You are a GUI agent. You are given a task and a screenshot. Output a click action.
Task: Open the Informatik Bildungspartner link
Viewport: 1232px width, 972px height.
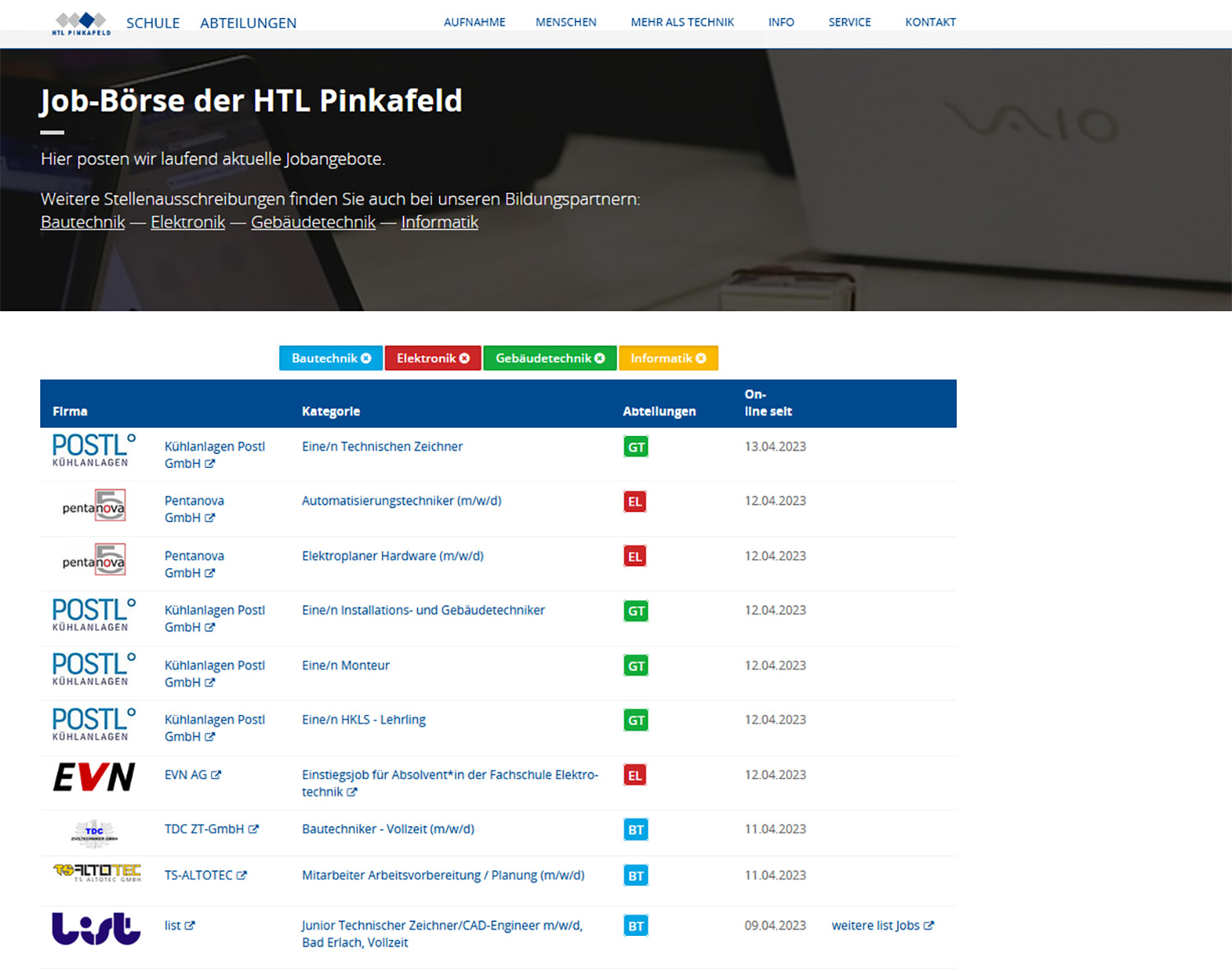[x=439, y=222]
